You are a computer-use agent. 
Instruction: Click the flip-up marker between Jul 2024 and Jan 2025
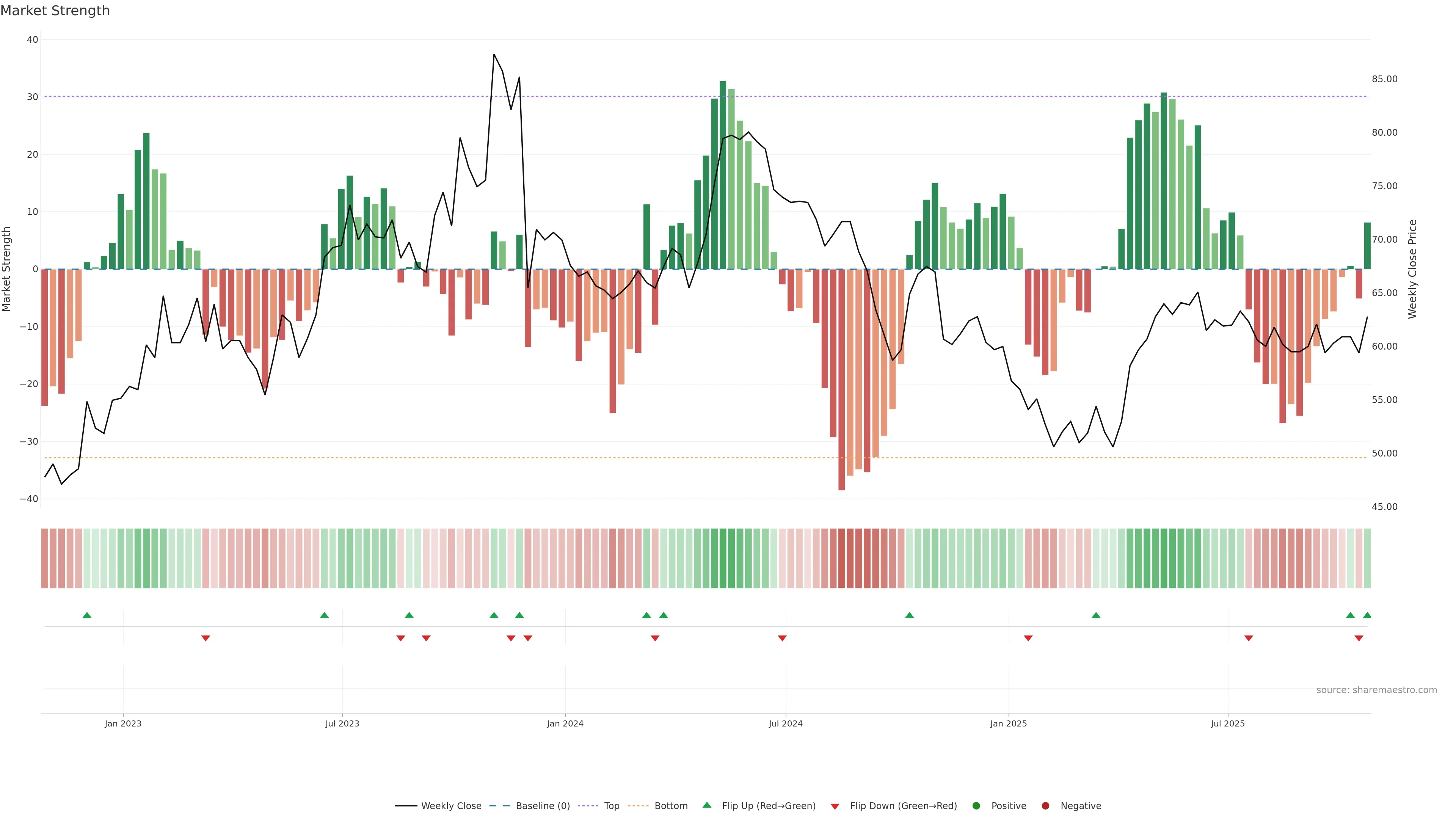click(x=910, y=615)
